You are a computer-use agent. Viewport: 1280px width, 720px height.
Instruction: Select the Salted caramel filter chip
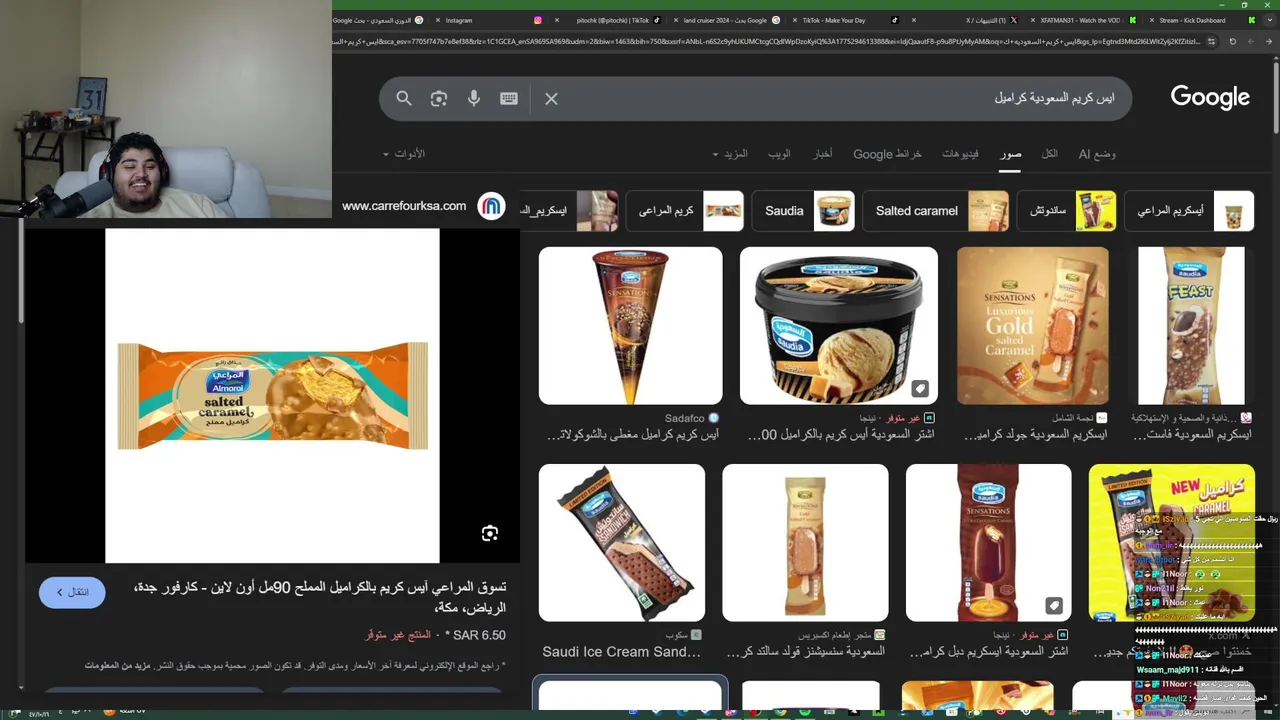936,211
